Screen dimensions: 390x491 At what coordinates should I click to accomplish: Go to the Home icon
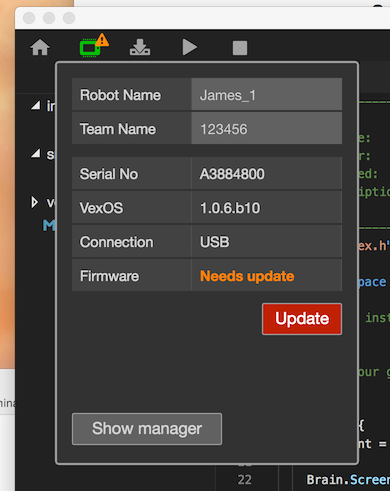point(40,47)
